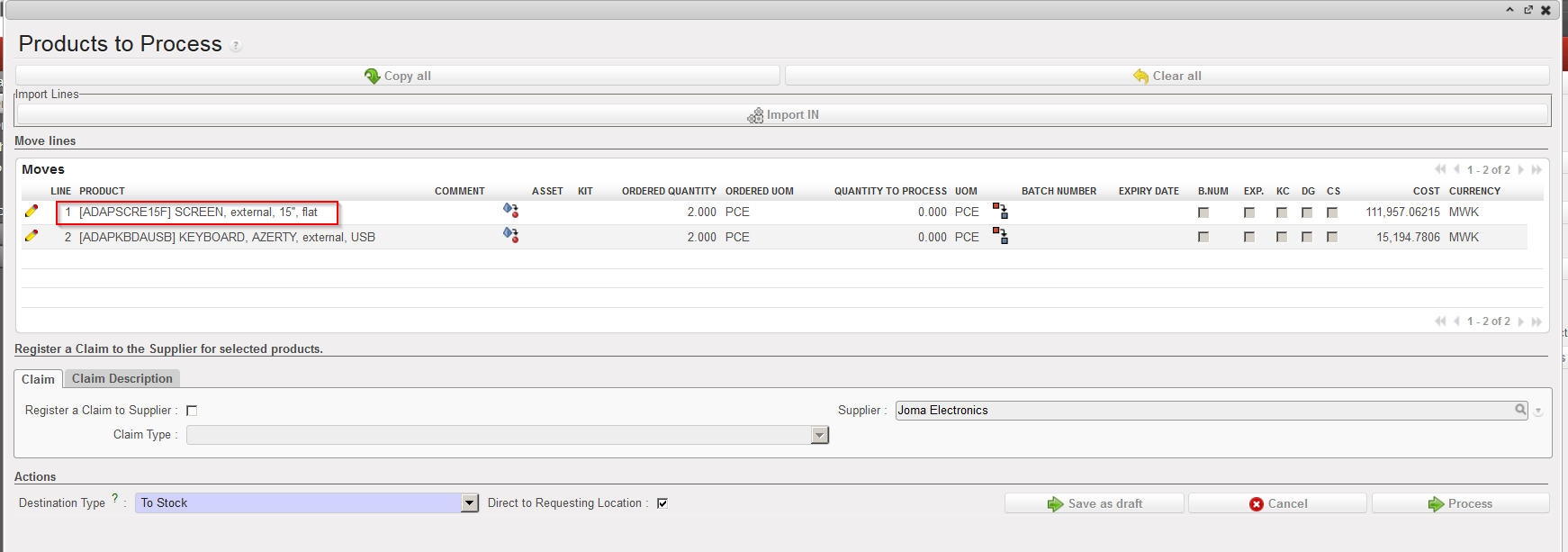Sort by CURRENCY column header
Screen dimensions: 1568x552
[x=1474, y=191]
